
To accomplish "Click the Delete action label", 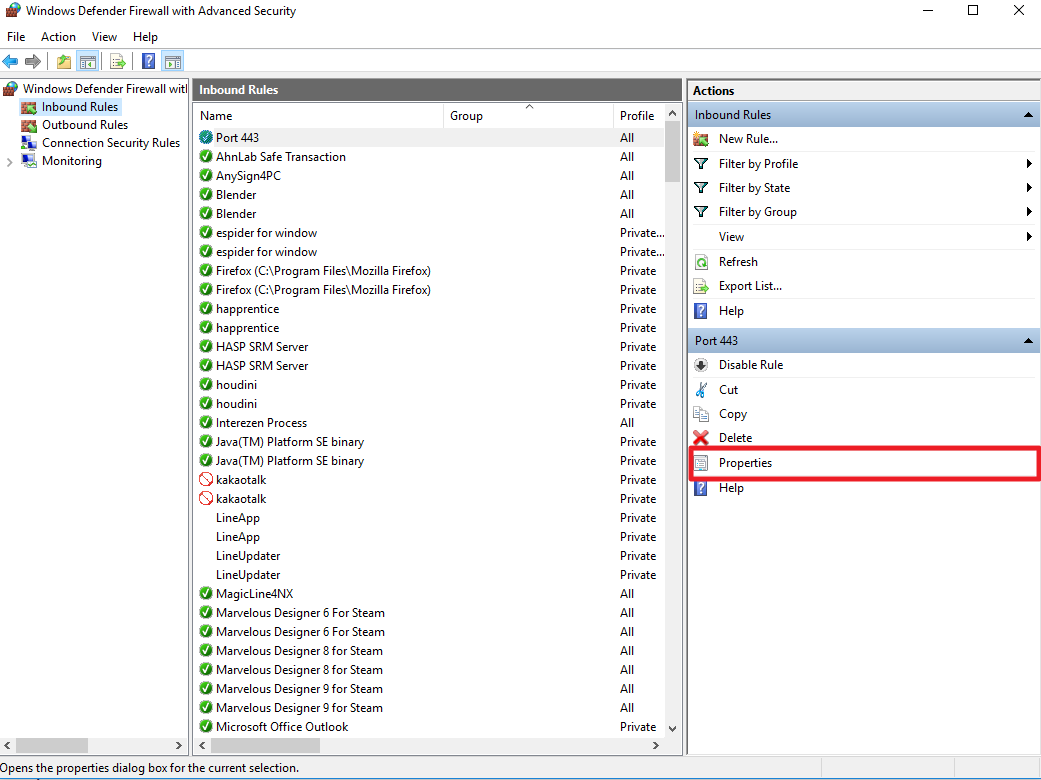I will point(736,437).
